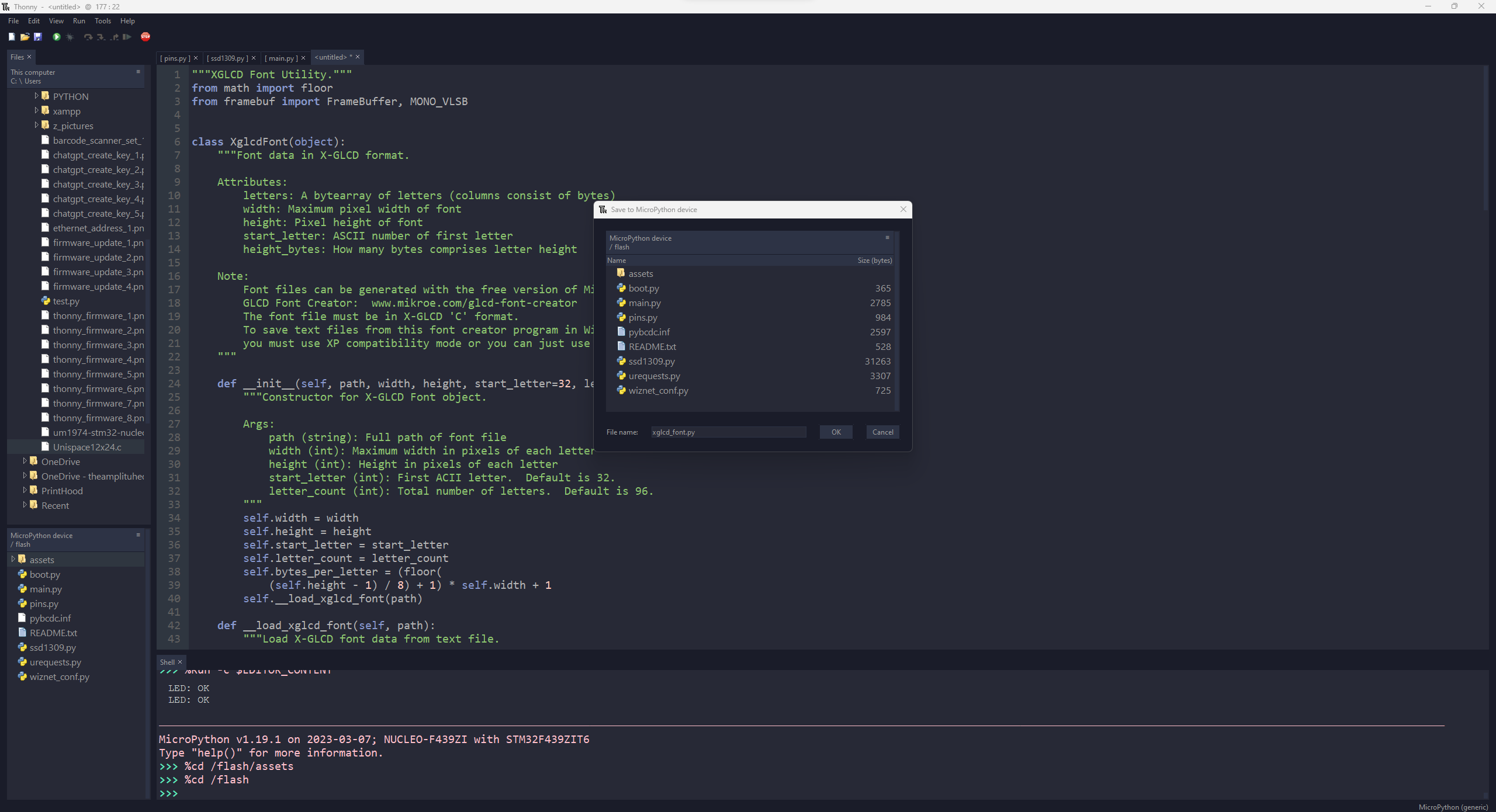Click the Step over arrow icon

coord(88,37)
